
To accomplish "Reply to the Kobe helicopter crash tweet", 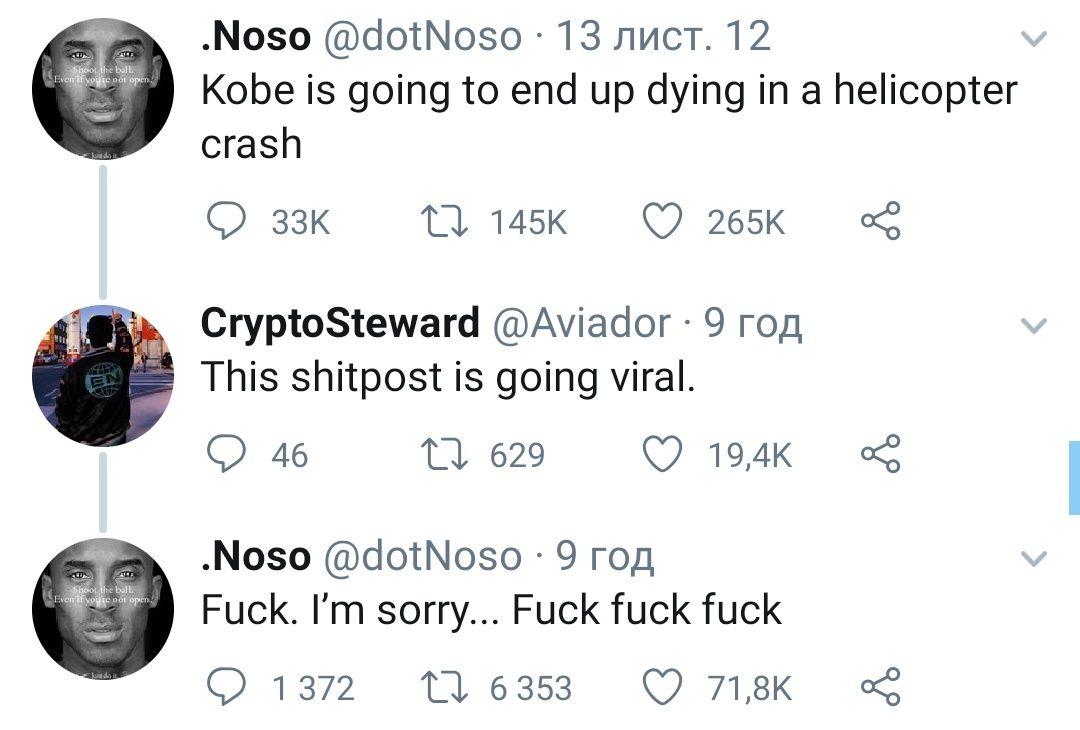I will tap(226, 221).
